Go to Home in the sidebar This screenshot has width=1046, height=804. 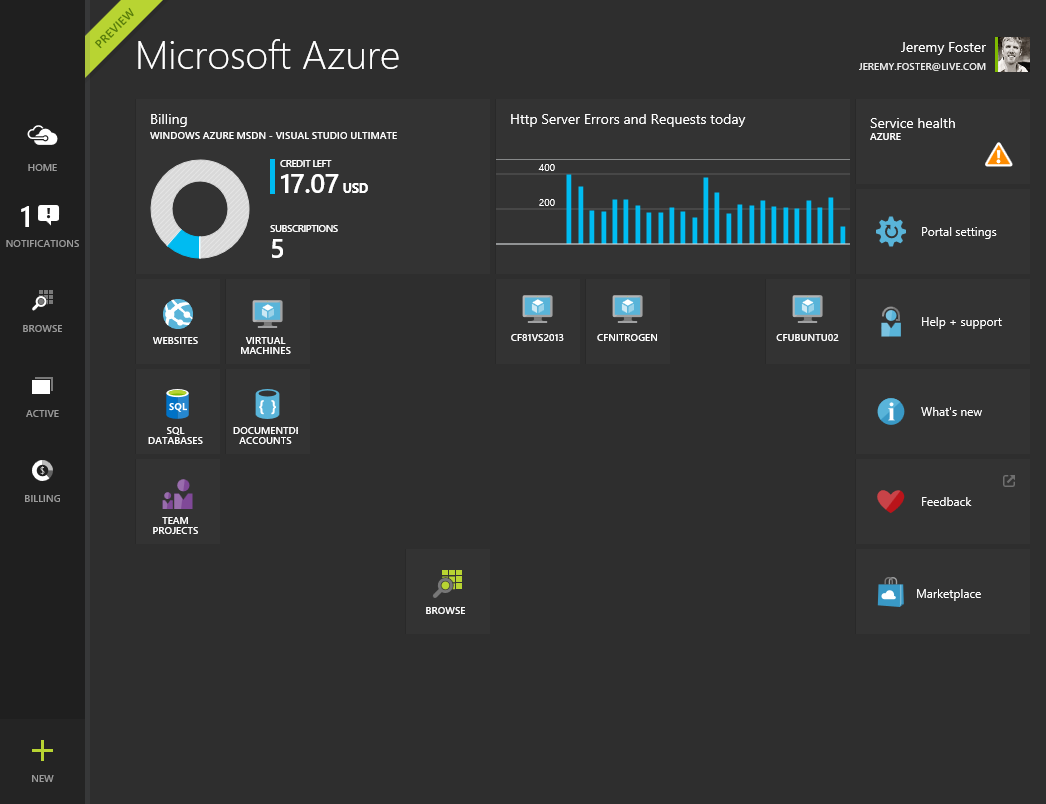pos(42,147)
